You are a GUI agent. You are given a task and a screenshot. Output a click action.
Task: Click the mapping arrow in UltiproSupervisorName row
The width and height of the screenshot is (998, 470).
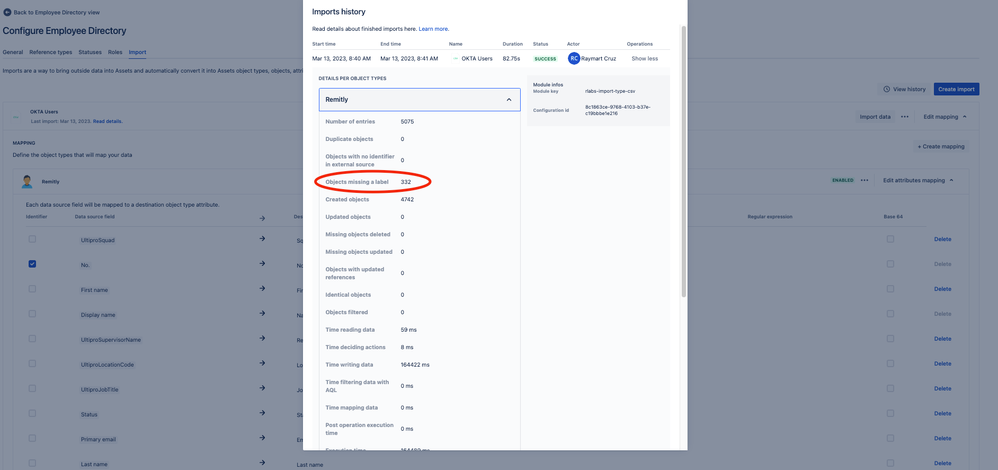[262, 339]
